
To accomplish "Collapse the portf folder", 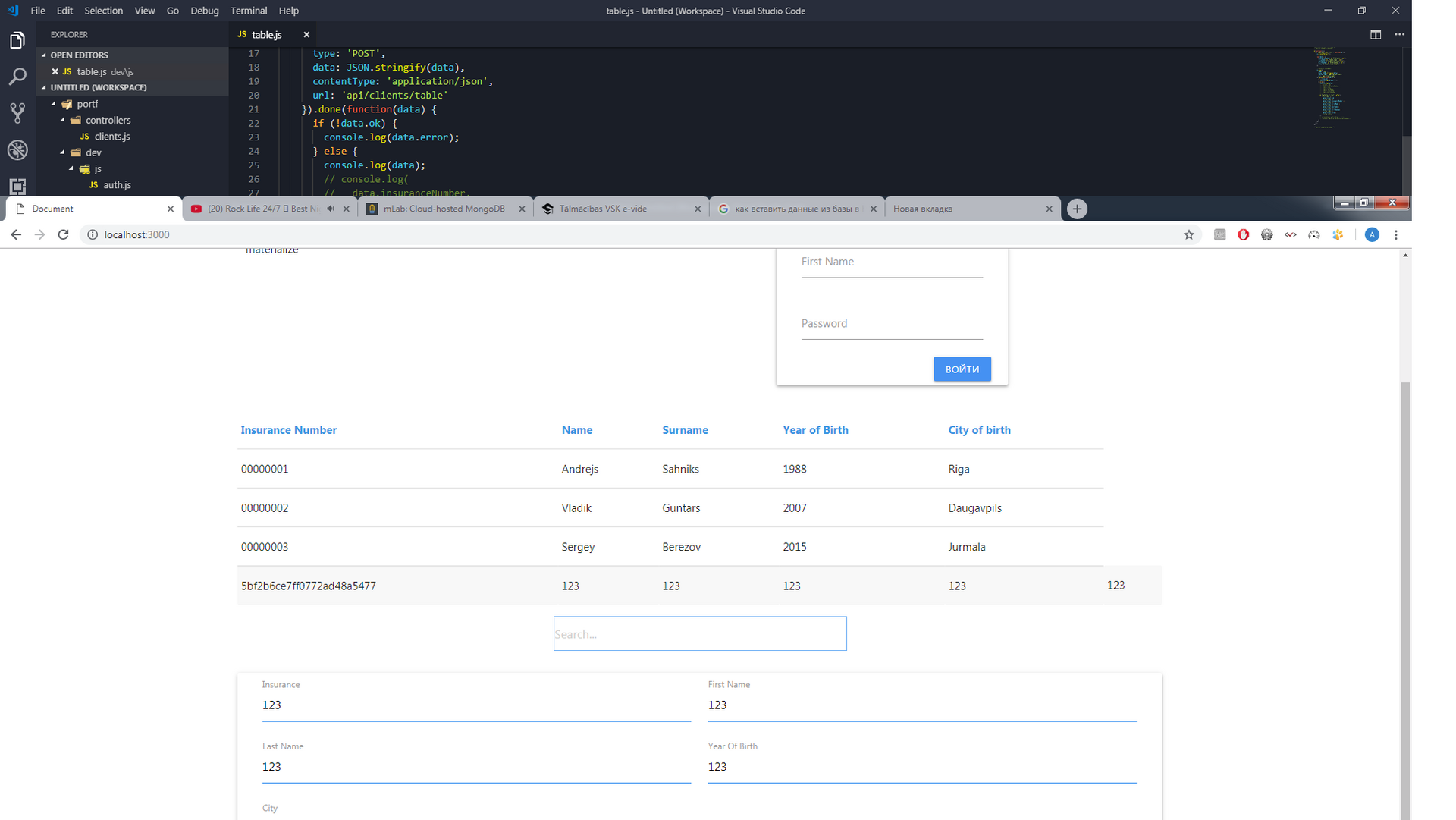I will tap(54, 104).
